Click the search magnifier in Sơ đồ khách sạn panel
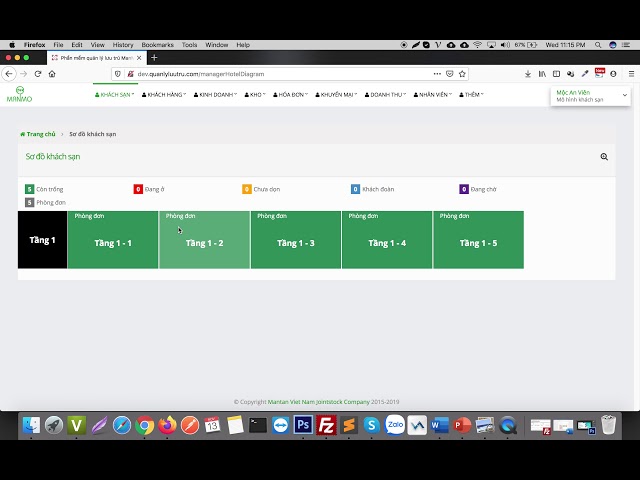Viewport: 640px width, 480px height. pos(604,157)
